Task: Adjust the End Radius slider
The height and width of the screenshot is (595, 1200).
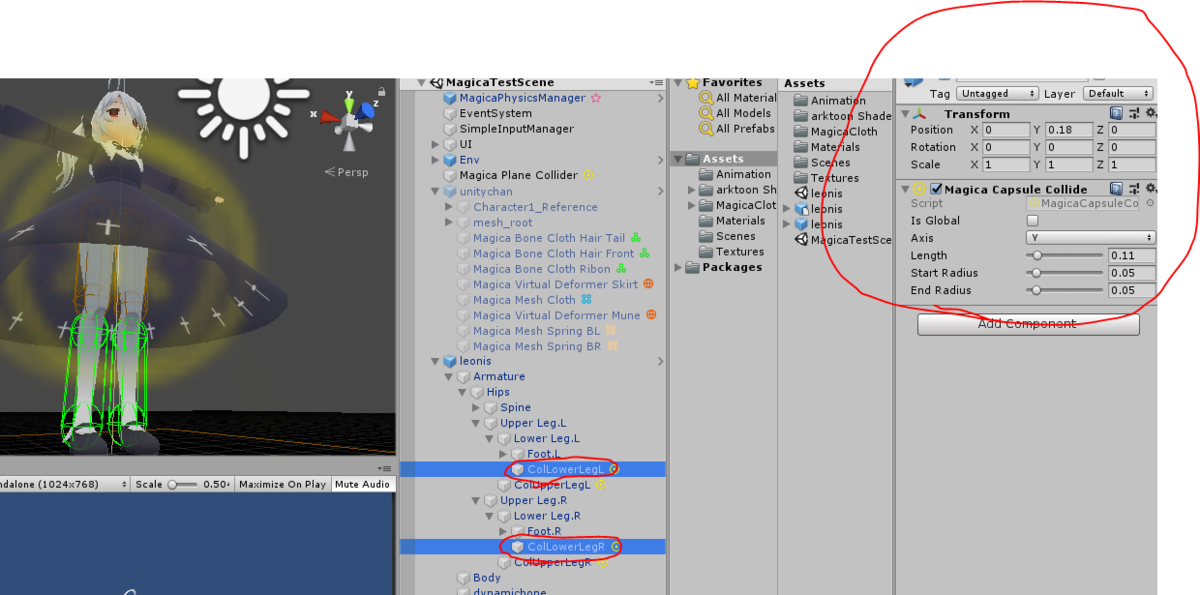Action: (1065, 290)
